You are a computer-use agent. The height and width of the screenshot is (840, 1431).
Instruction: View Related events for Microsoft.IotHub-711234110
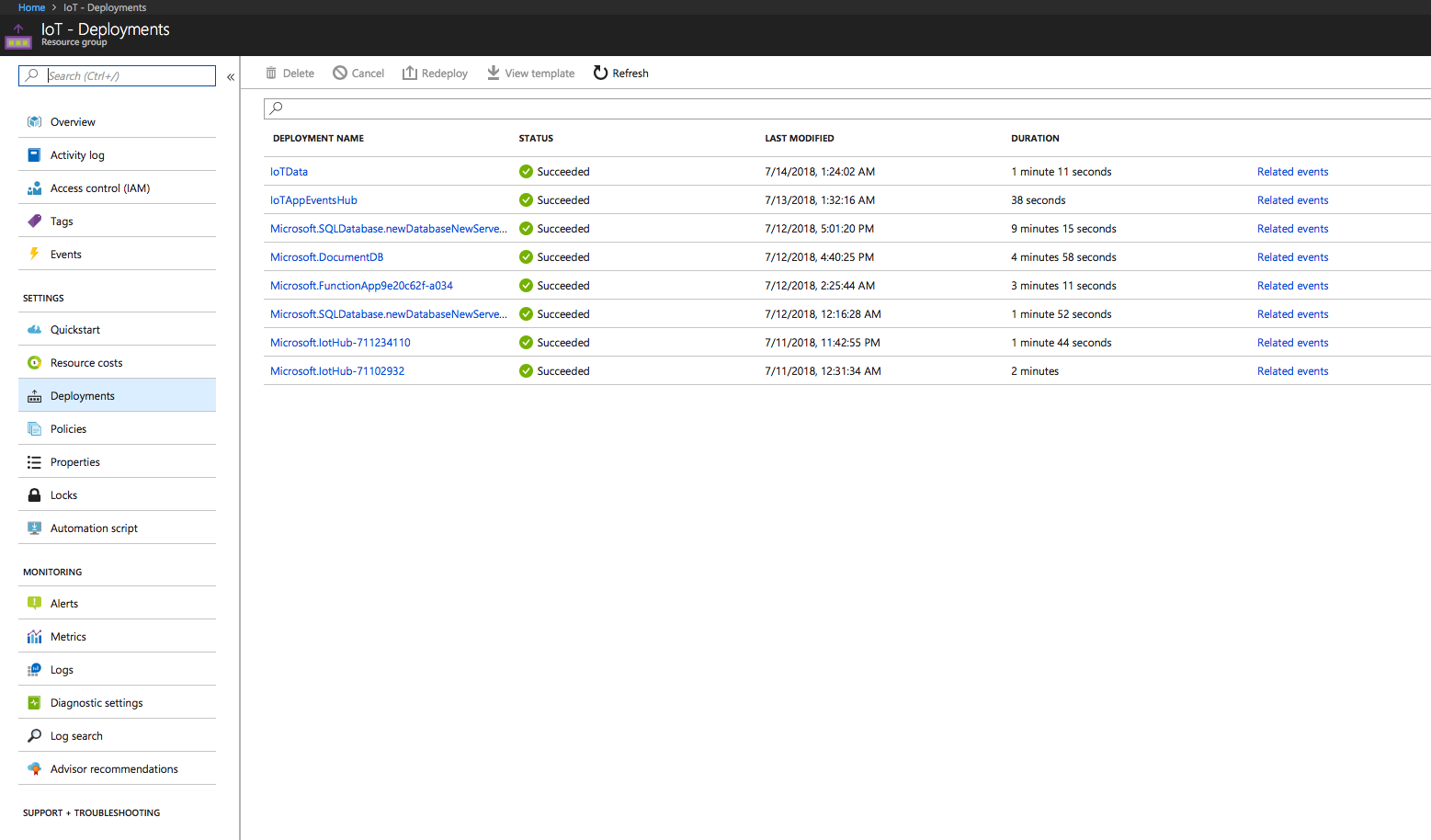[x=1292, y=343]
